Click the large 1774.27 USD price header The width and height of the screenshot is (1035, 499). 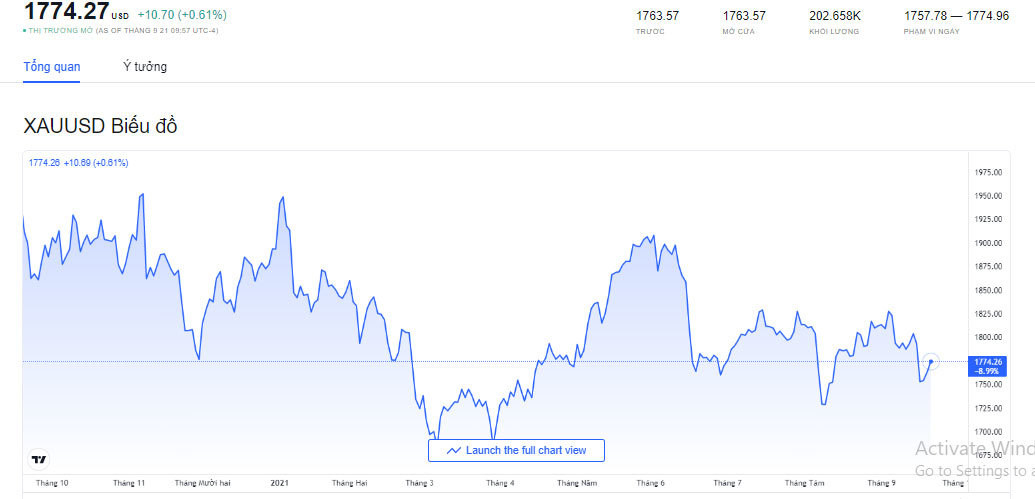66,13
